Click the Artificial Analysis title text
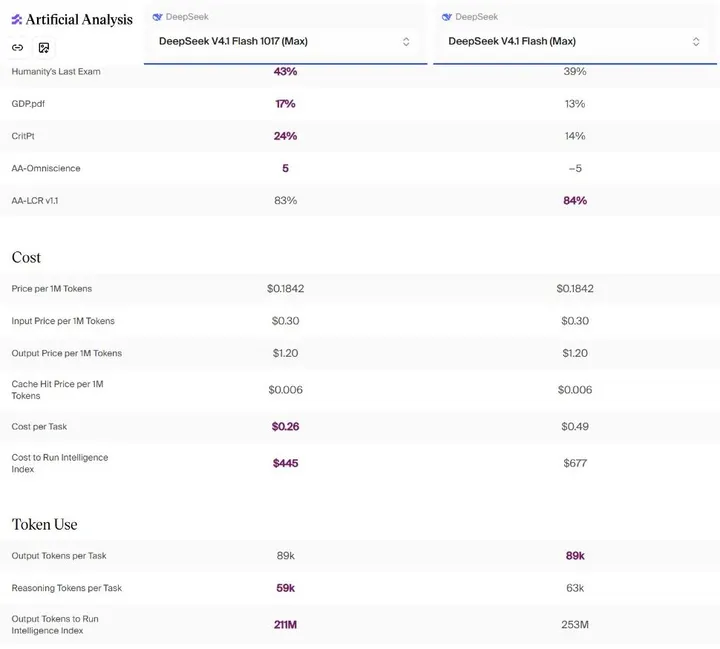This screenshot has height=649, width=720. pos(79,19)
